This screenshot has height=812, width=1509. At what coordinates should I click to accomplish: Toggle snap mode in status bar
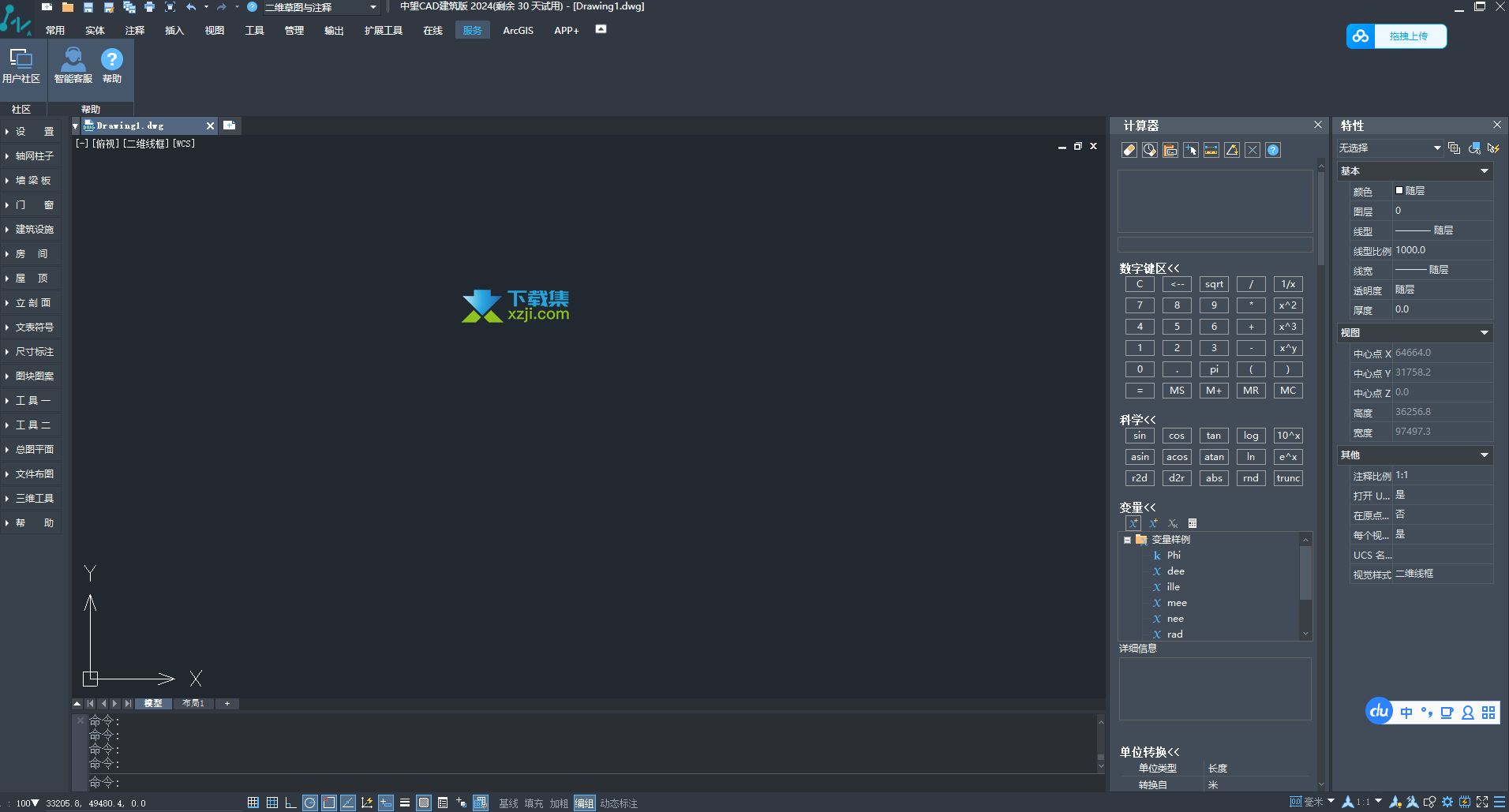pos(253,803)
